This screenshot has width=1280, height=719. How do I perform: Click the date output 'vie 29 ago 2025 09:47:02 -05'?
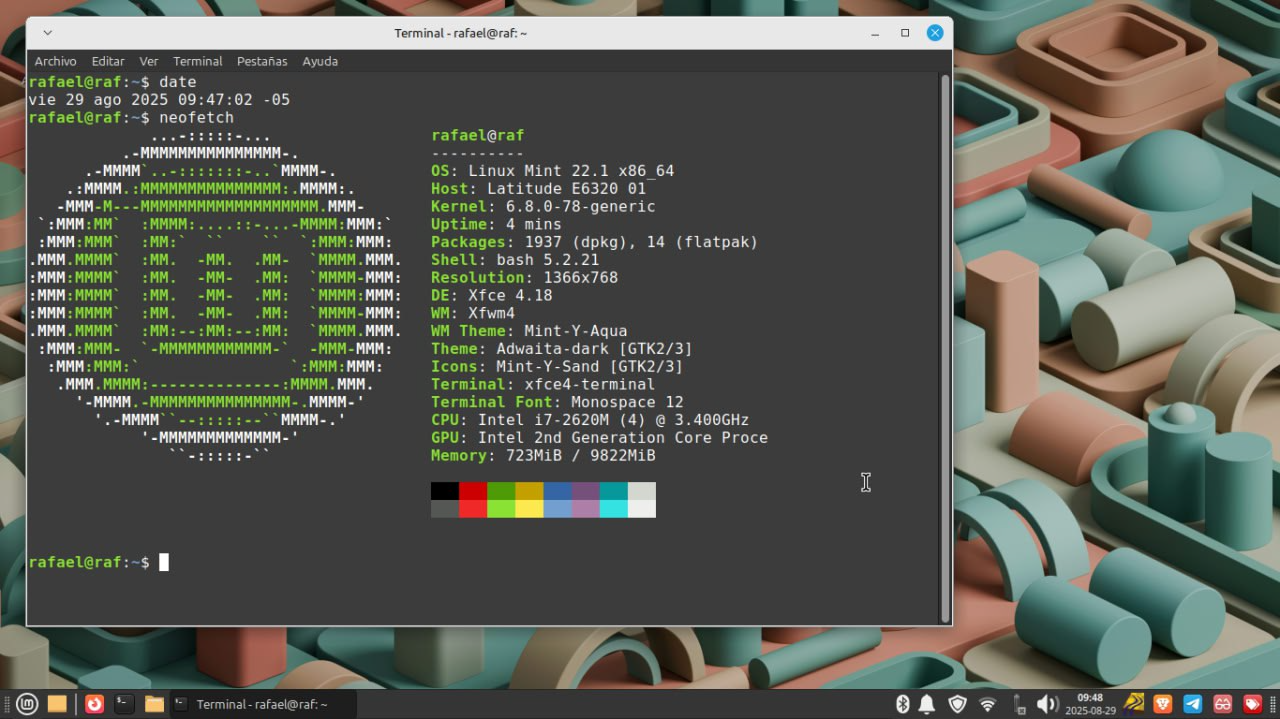pos(159,100)
